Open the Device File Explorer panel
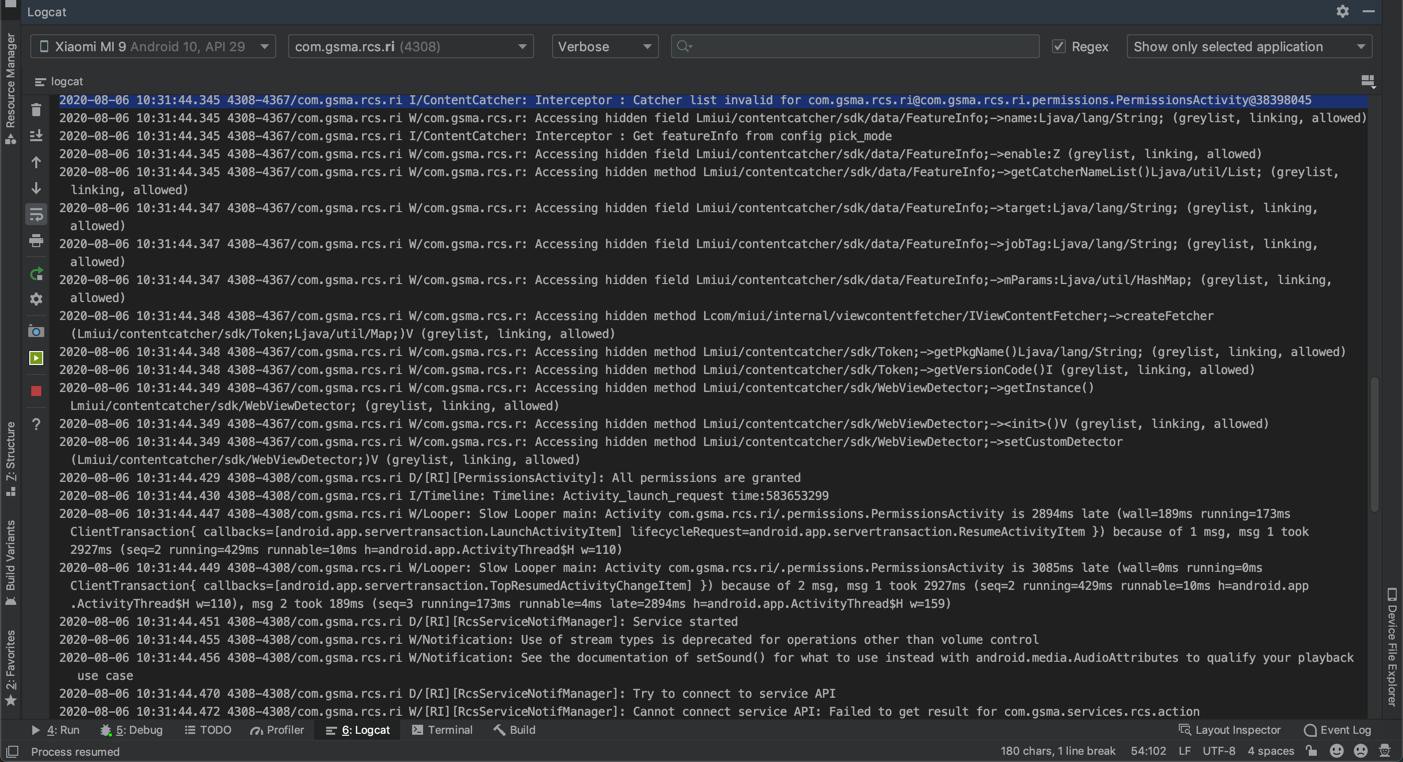The image size is (1403, 762). (1391, 648)
